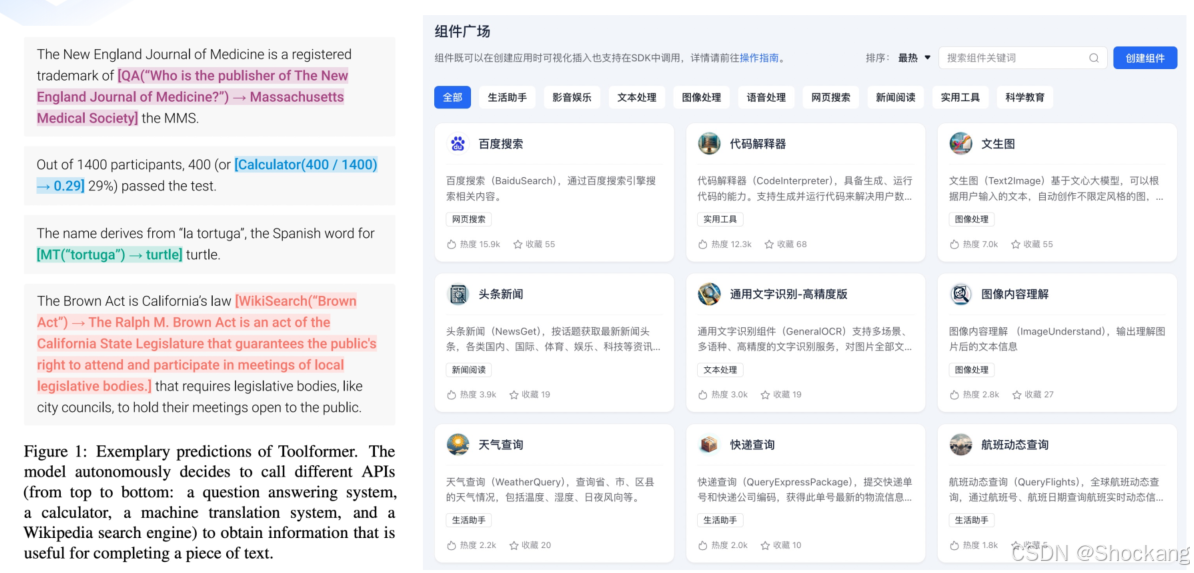Click 生活助手 tag on 航班动态查询 card

point(972,520)
